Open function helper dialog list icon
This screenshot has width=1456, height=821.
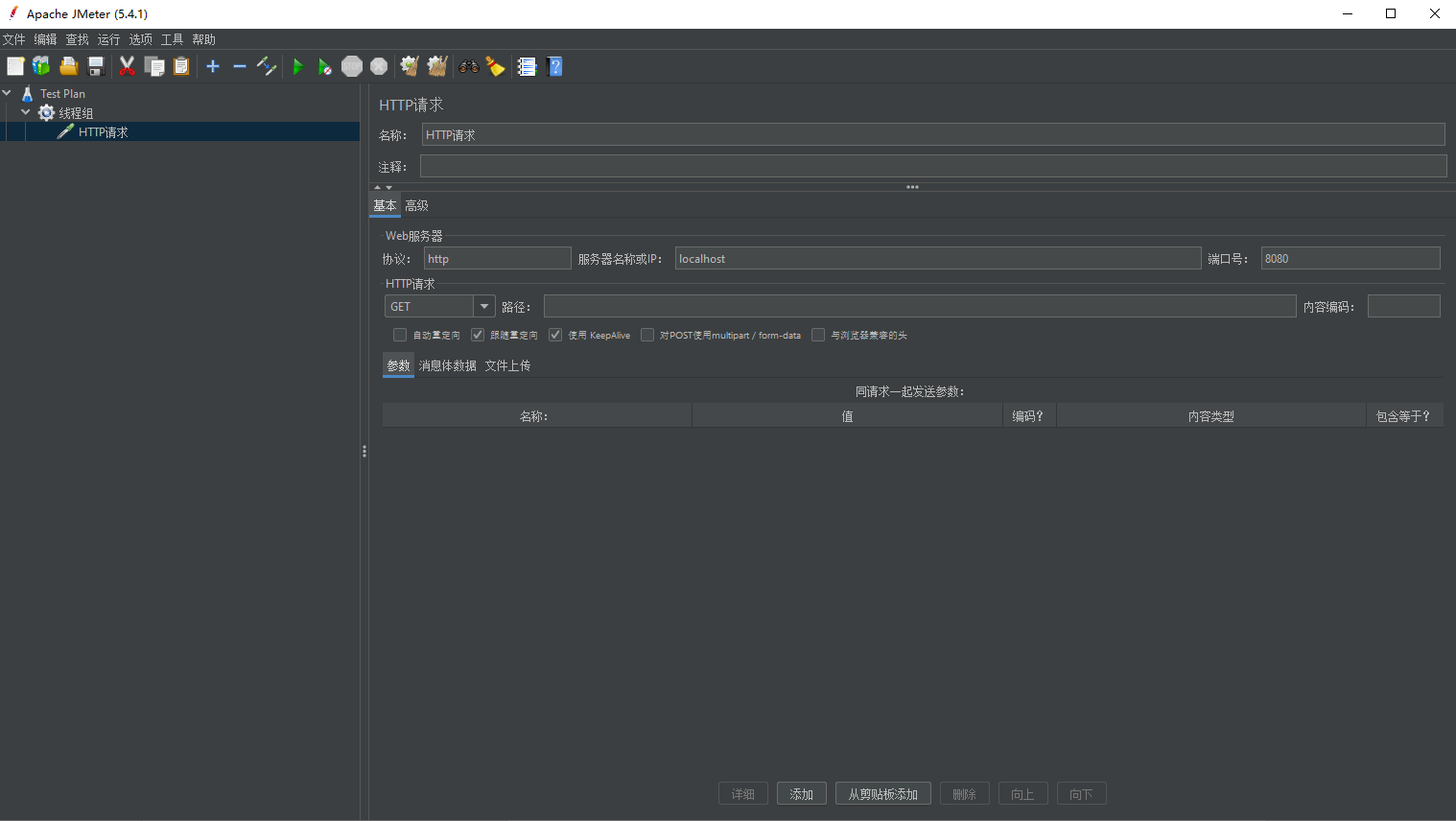[x=527, y=66]
